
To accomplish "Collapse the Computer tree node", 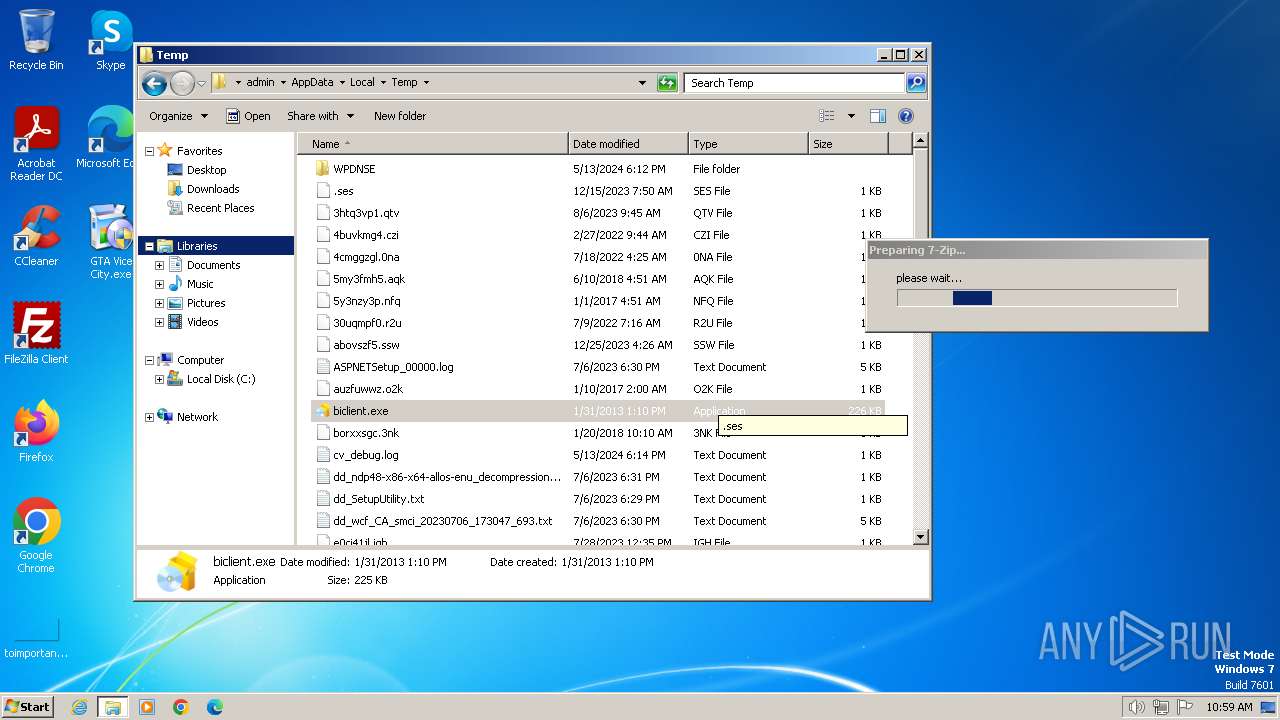I will (149, 360).
